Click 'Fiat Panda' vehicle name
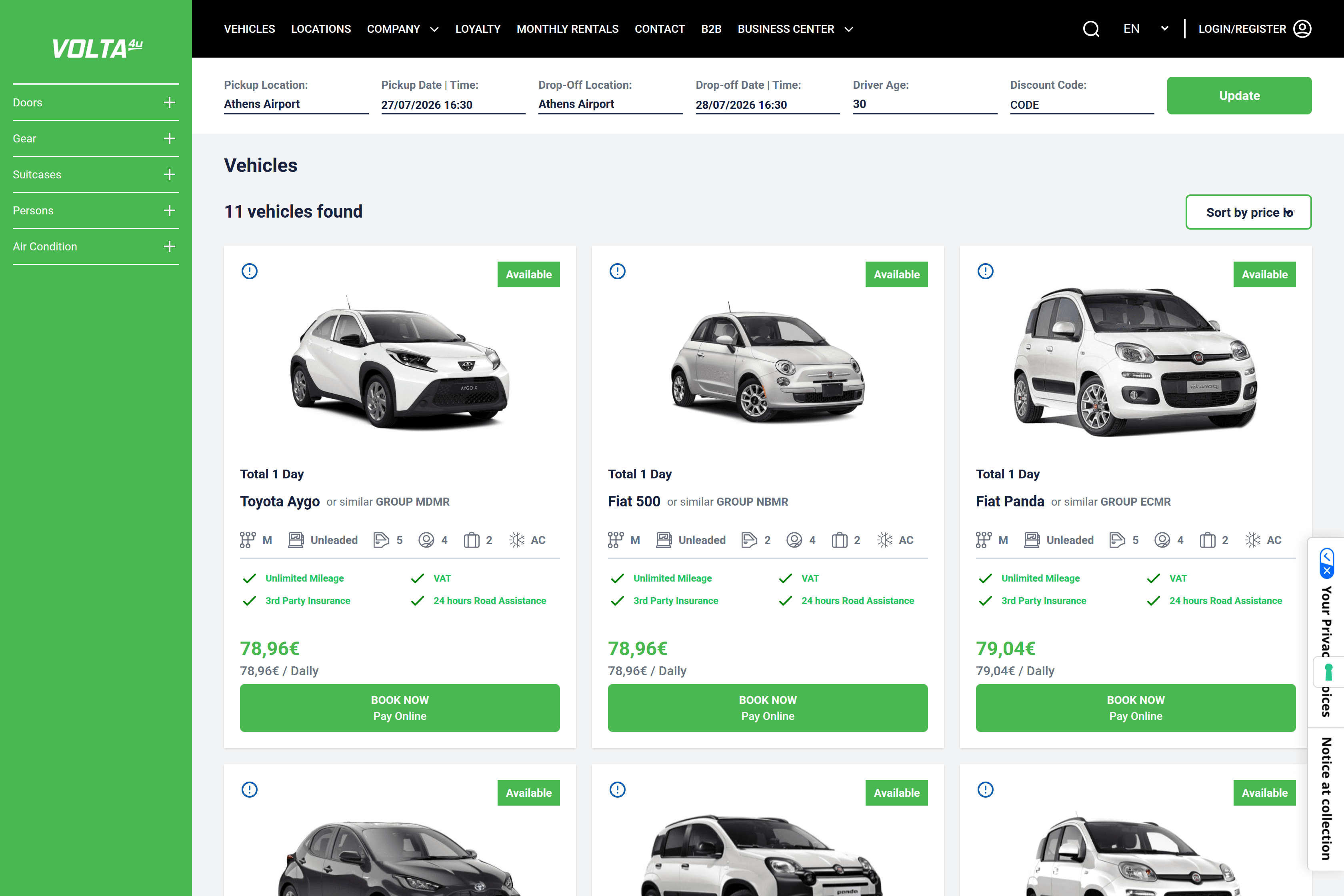 pyautogui.click(x=1010, y=502)
